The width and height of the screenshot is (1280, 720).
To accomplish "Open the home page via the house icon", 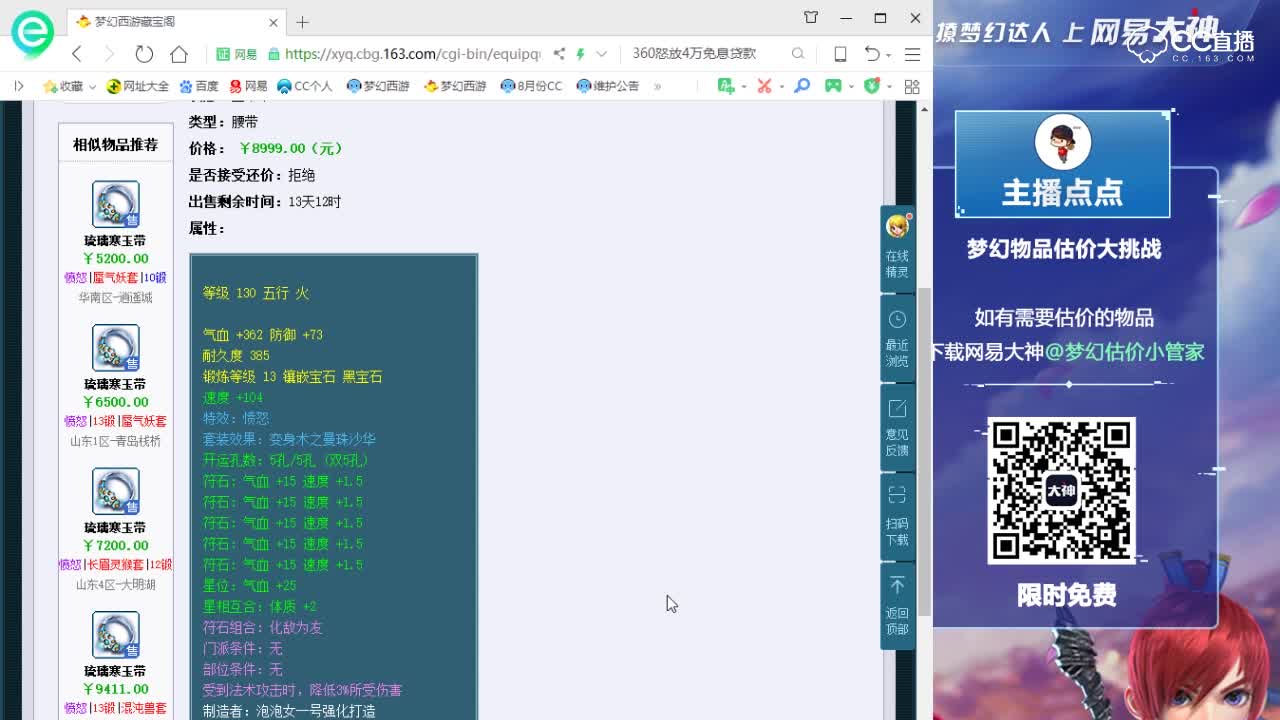I will [x=179, y=53].
